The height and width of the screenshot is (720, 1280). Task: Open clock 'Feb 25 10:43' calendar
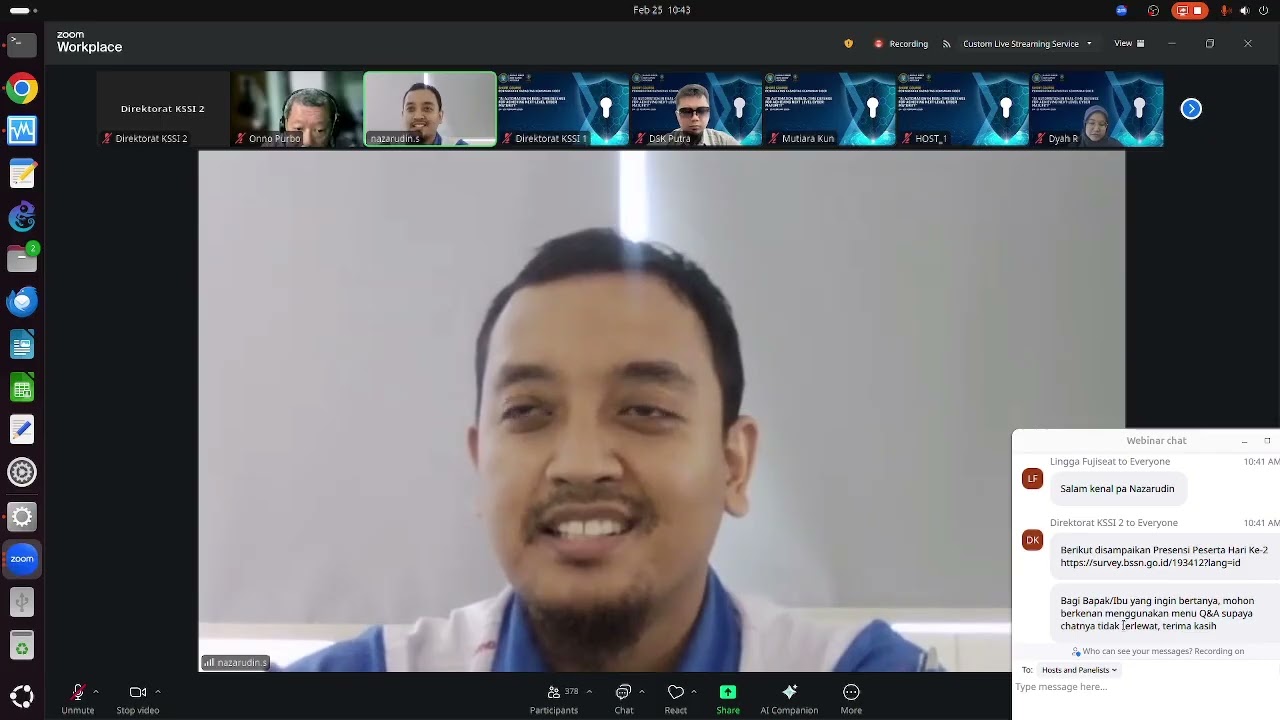point(662,10)
